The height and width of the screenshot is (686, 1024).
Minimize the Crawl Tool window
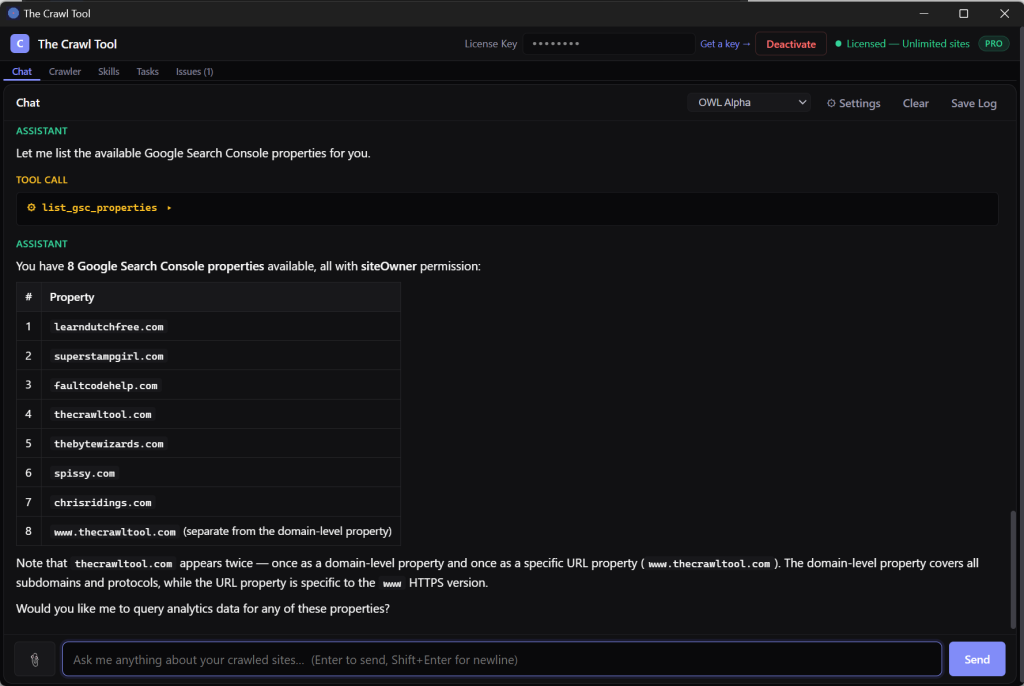point(923,13)
